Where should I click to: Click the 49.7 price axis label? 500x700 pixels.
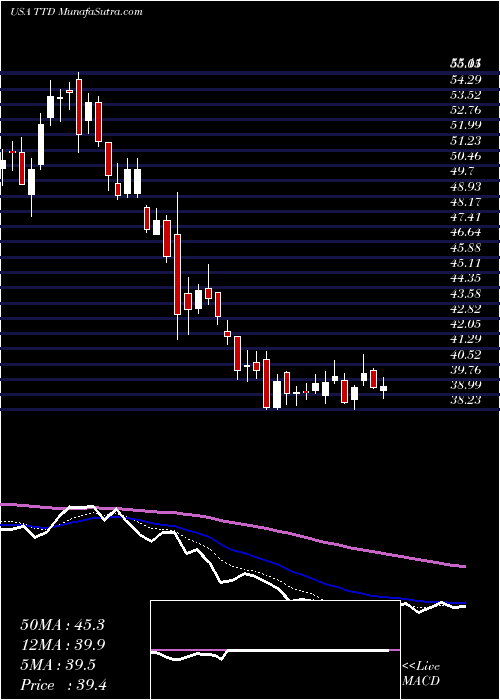click(462, 171)
